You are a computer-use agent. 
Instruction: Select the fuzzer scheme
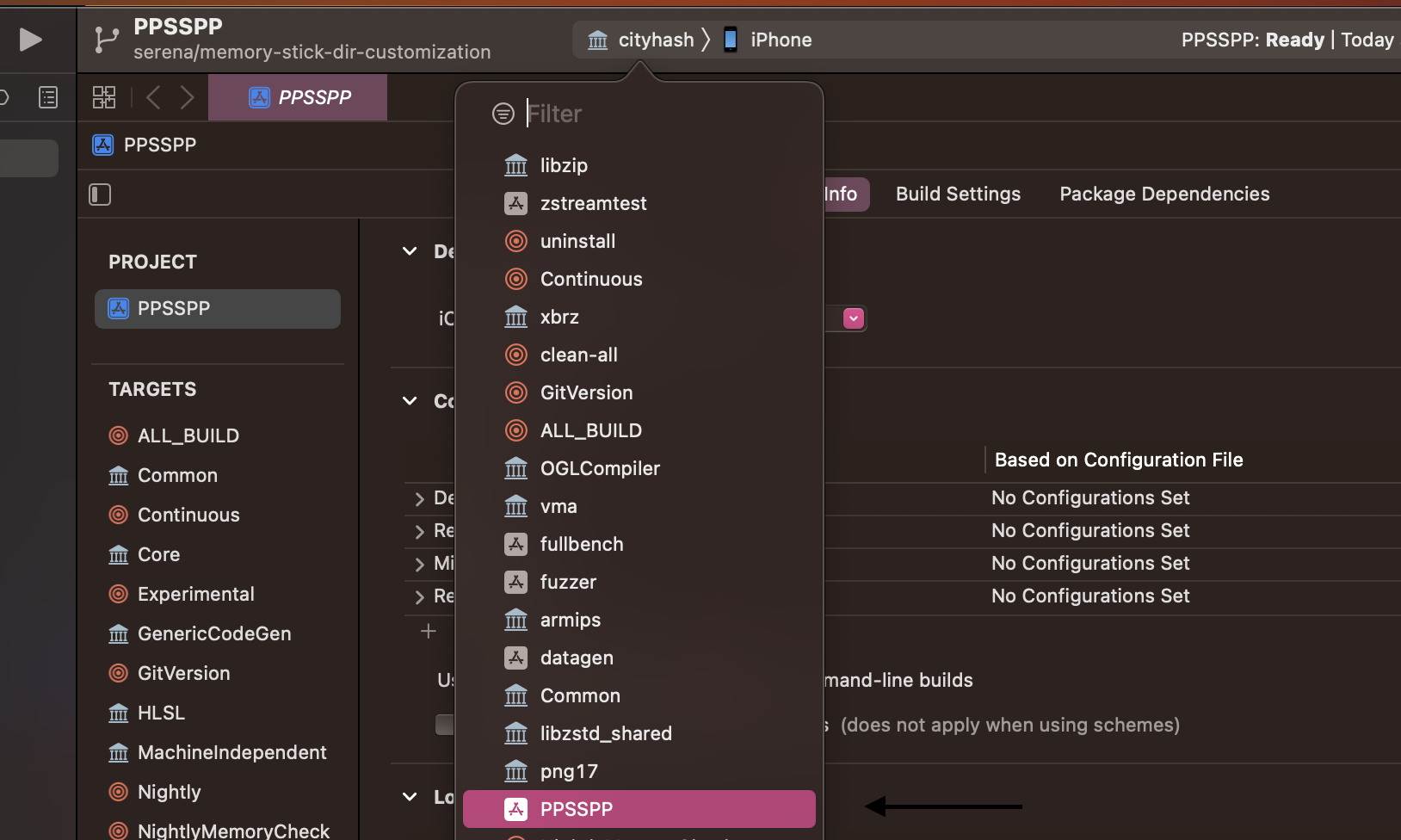pyautogui.click(x=639, y=582)
